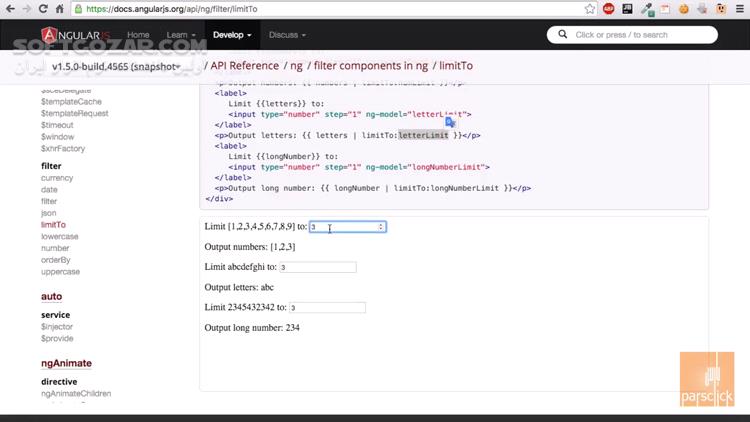The image size is (750, 422).
Task: Open $injector service link
Action: 57,327
